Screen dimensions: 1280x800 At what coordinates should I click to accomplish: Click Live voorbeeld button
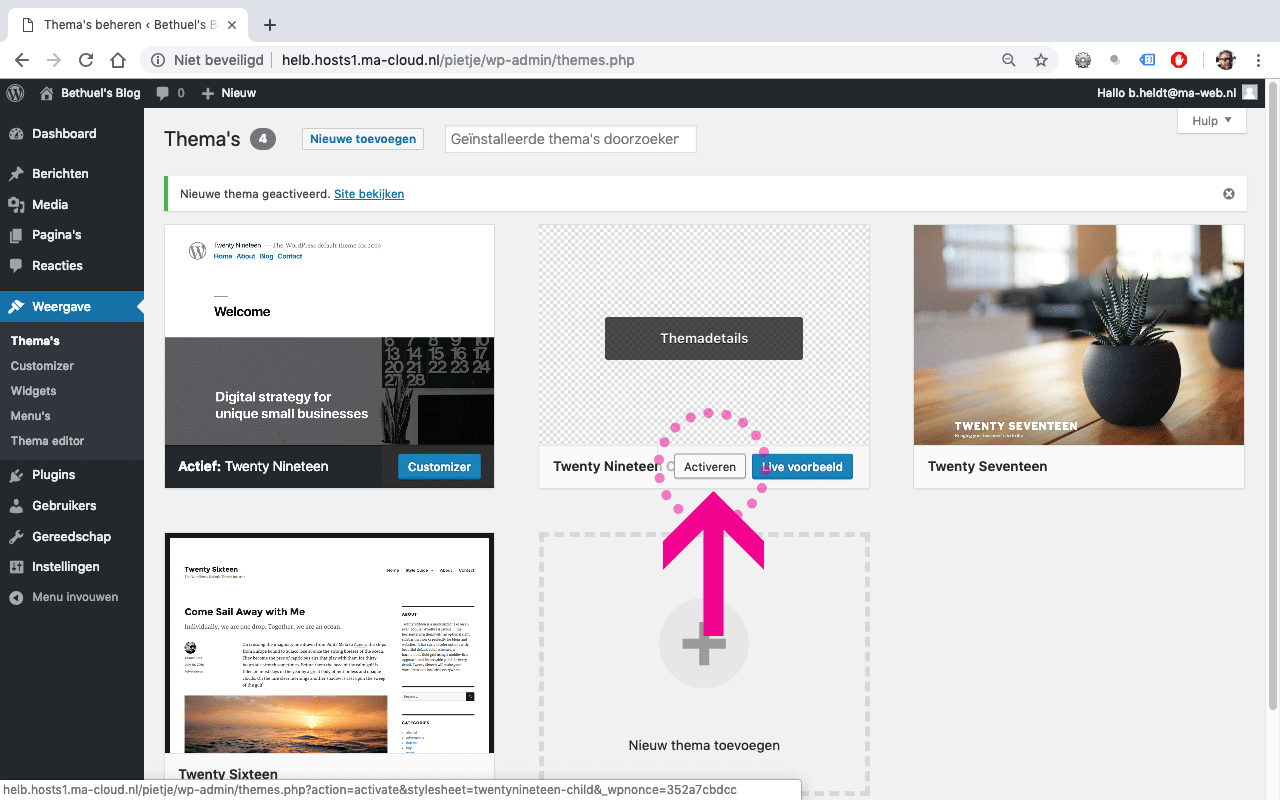[x=802, y=467]
